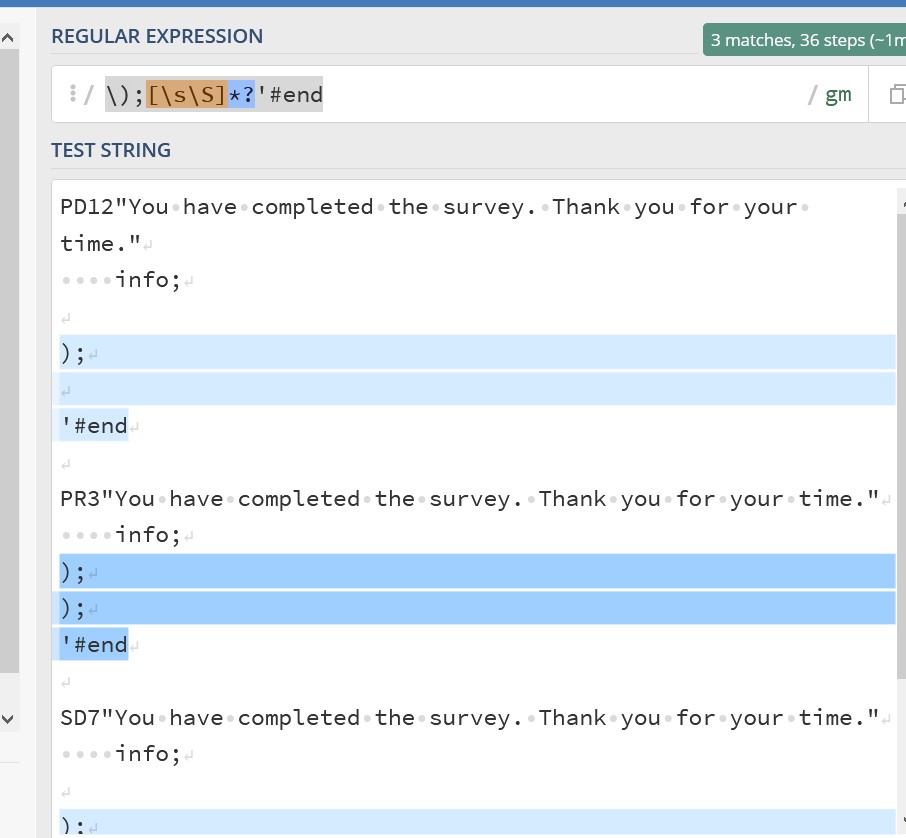Click the lazy quantifier *? token in the pattern
This screenshot has height=838, width=906.
tap(240, 94)
